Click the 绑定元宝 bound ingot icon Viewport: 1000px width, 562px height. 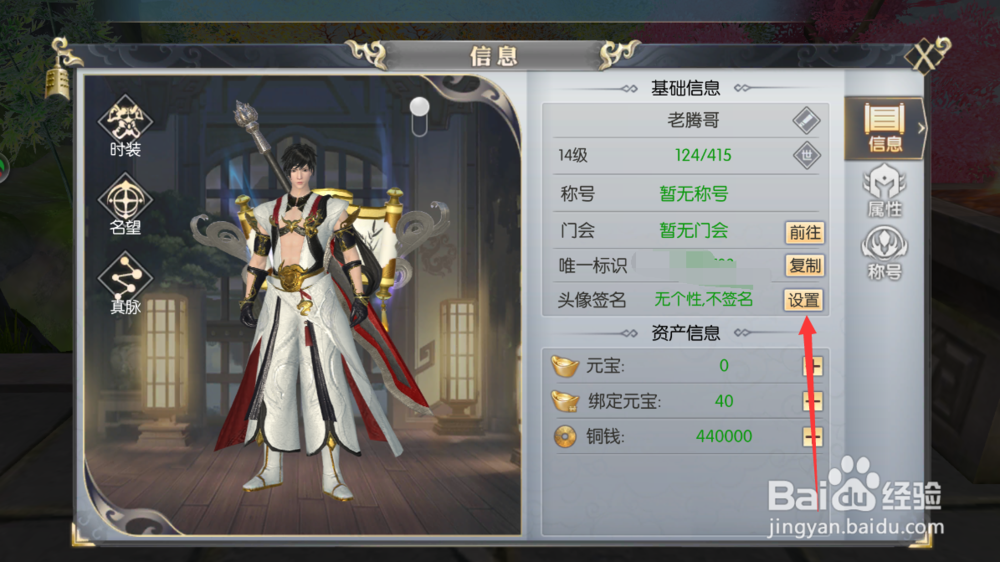point(564,401)
